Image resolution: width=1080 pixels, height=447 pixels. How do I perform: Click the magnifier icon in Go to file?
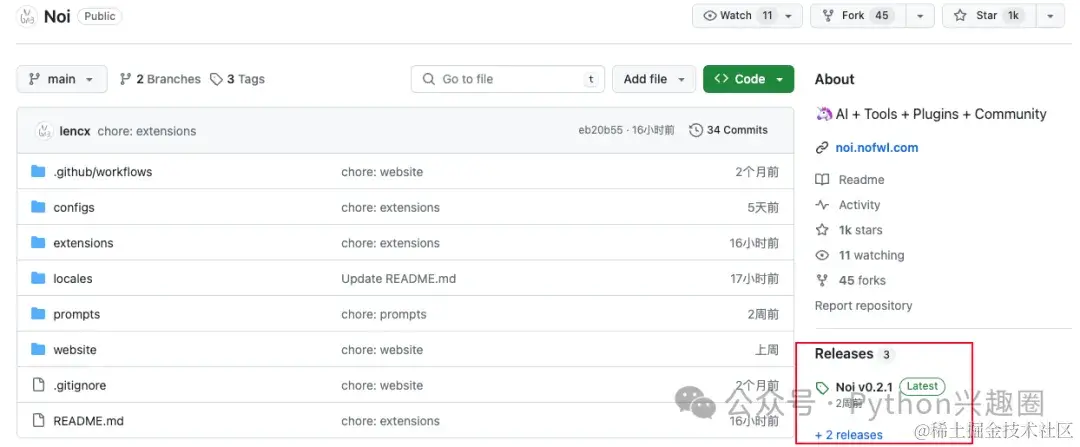click(428, 79)
